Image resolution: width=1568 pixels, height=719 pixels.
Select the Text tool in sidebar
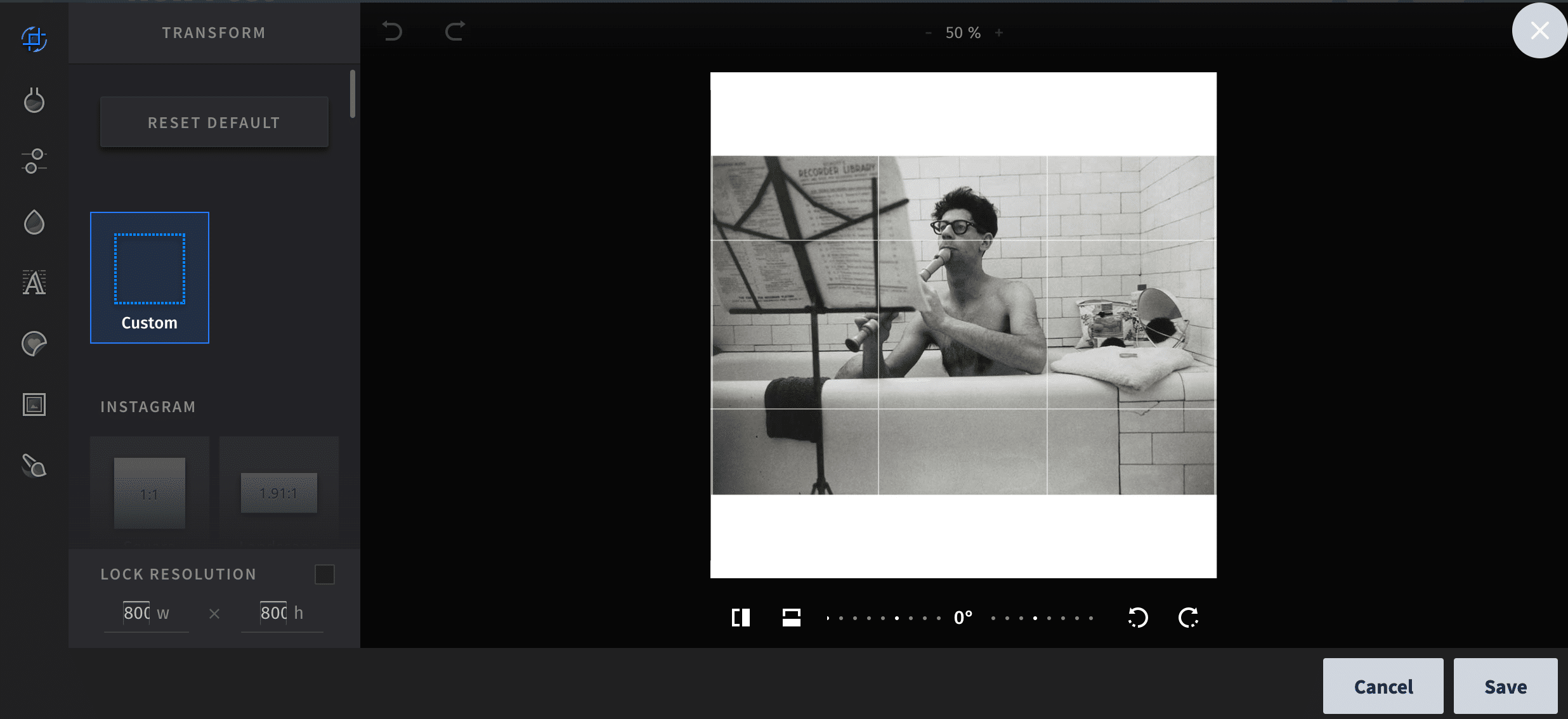point(34,283)
